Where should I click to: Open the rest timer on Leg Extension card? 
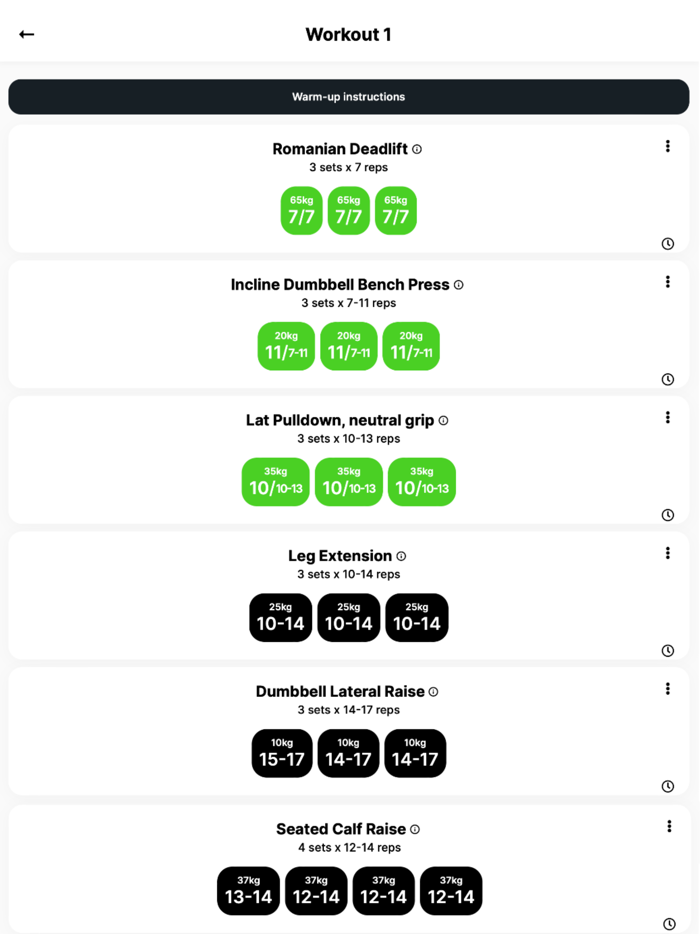pyautogui.click(x=668, y=649)
